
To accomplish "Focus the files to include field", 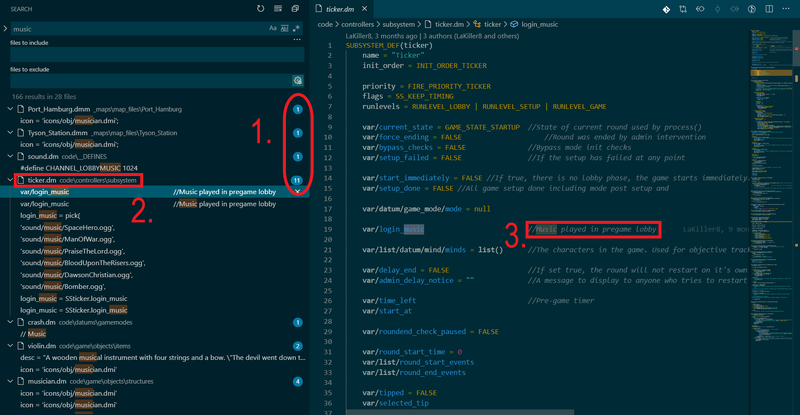I will click(x=157, y=55).
